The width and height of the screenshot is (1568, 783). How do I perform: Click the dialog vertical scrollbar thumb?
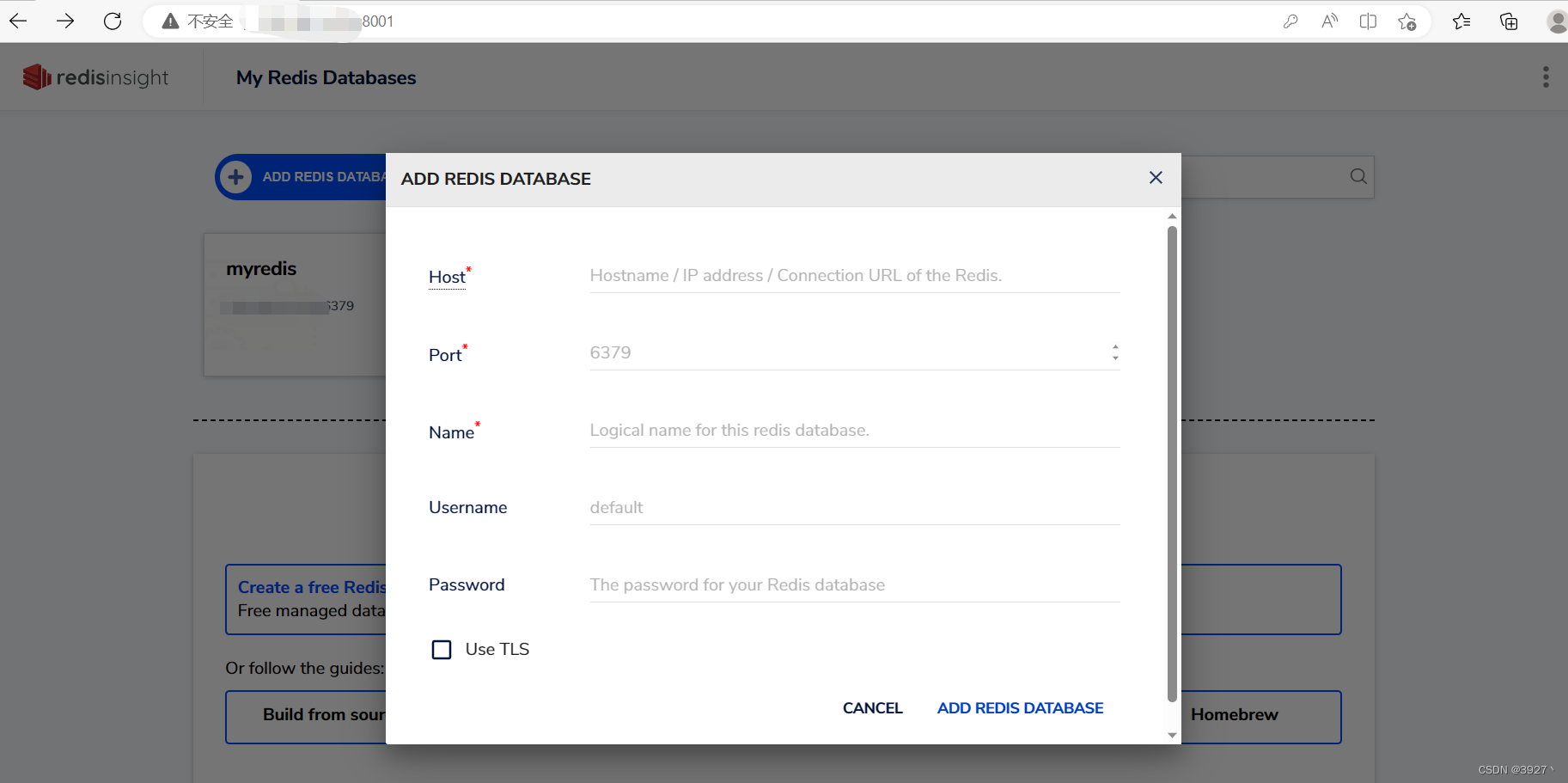click(1172, 464)
